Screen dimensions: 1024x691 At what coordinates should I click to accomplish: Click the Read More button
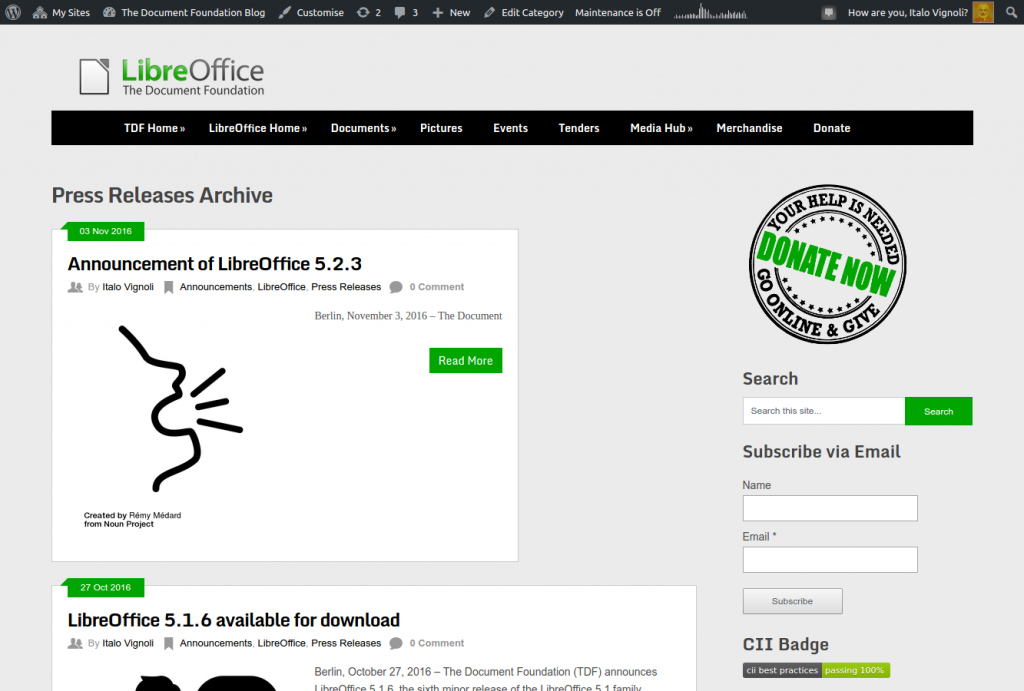coord(465,360)
